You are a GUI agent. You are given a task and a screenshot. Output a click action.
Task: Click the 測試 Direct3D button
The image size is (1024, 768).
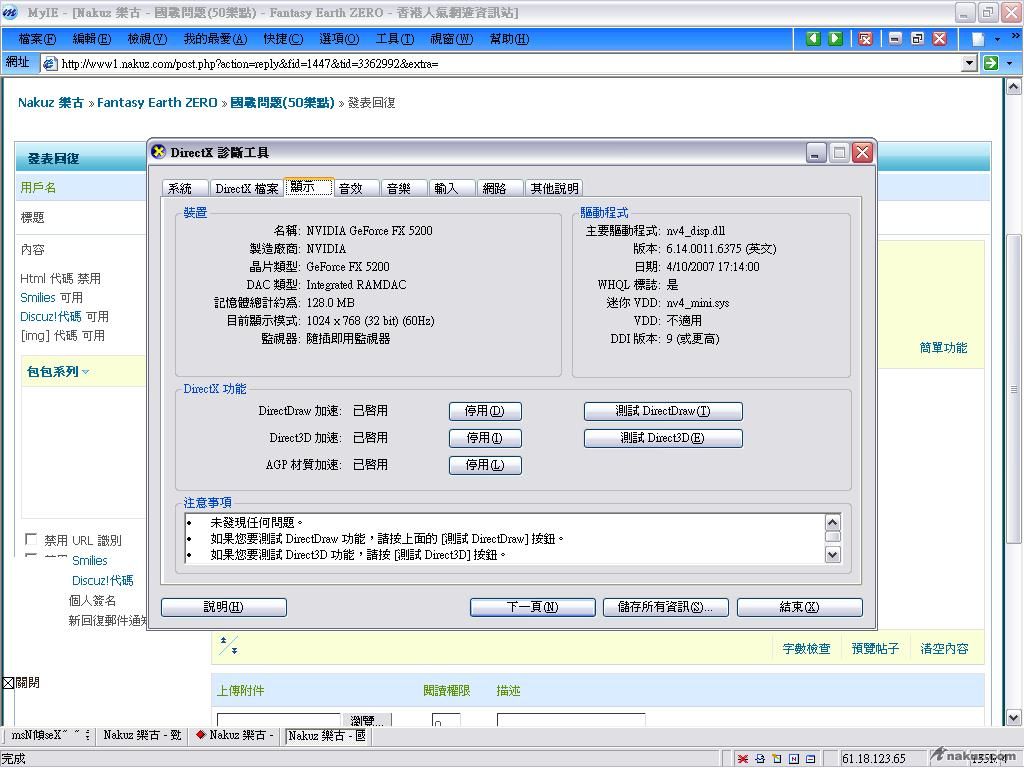(662, 438)
